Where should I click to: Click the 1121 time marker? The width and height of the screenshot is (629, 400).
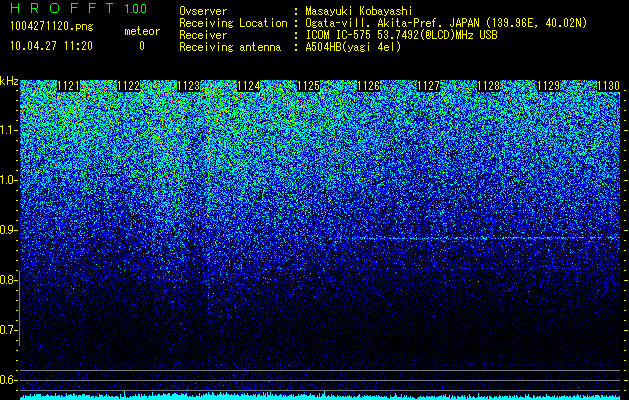[x=69, y=86]
